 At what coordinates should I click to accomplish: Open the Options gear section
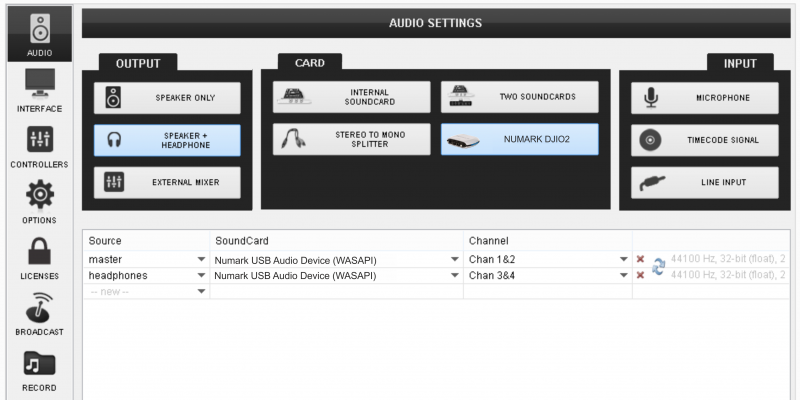(39, 201)
